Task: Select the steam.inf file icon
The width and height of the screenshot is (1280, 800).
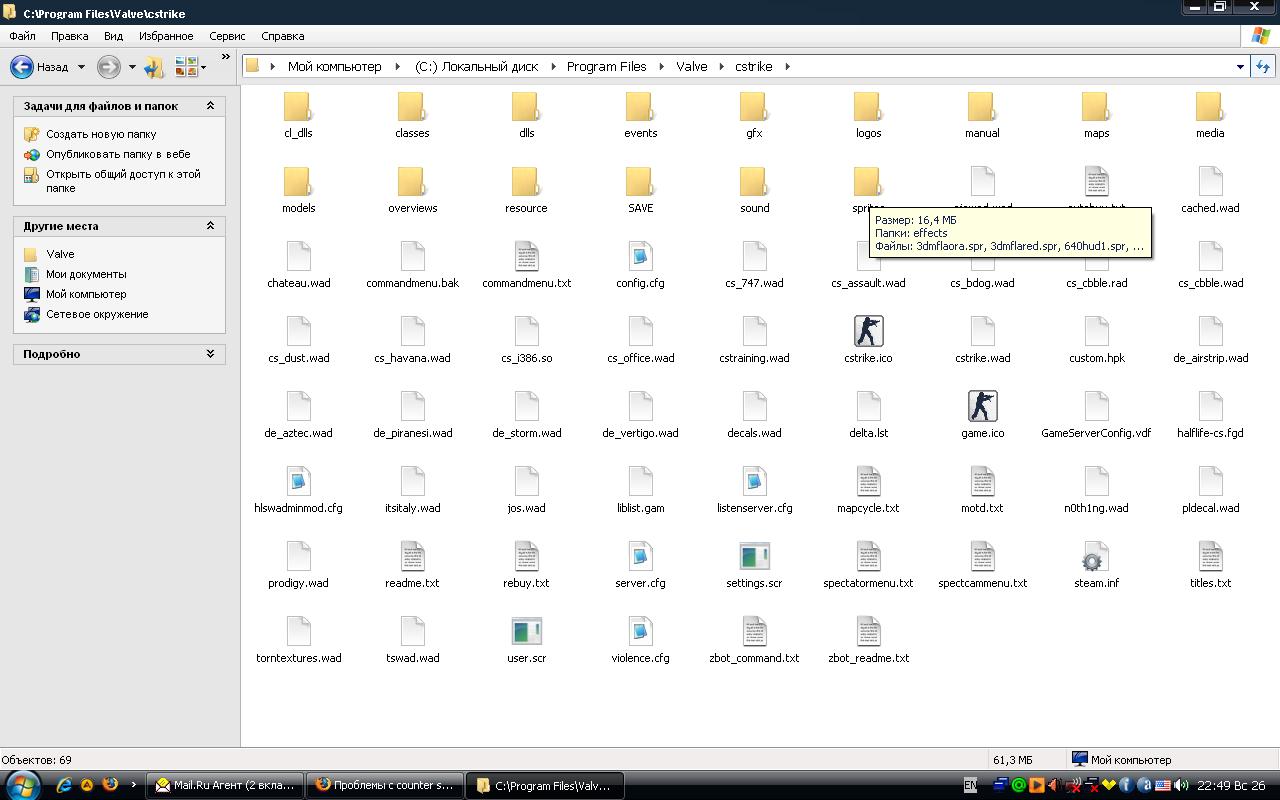Action: tap(1096, 556)
